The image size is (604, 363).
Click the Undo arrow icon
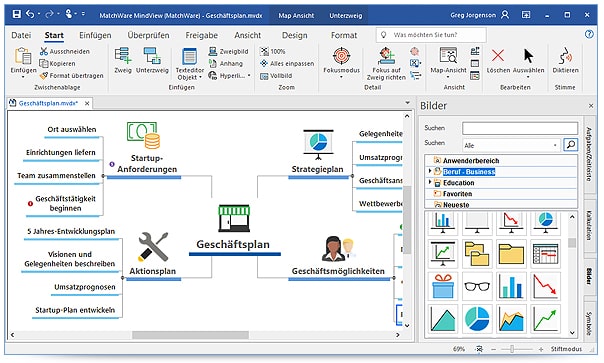click(x=30, y=14)
